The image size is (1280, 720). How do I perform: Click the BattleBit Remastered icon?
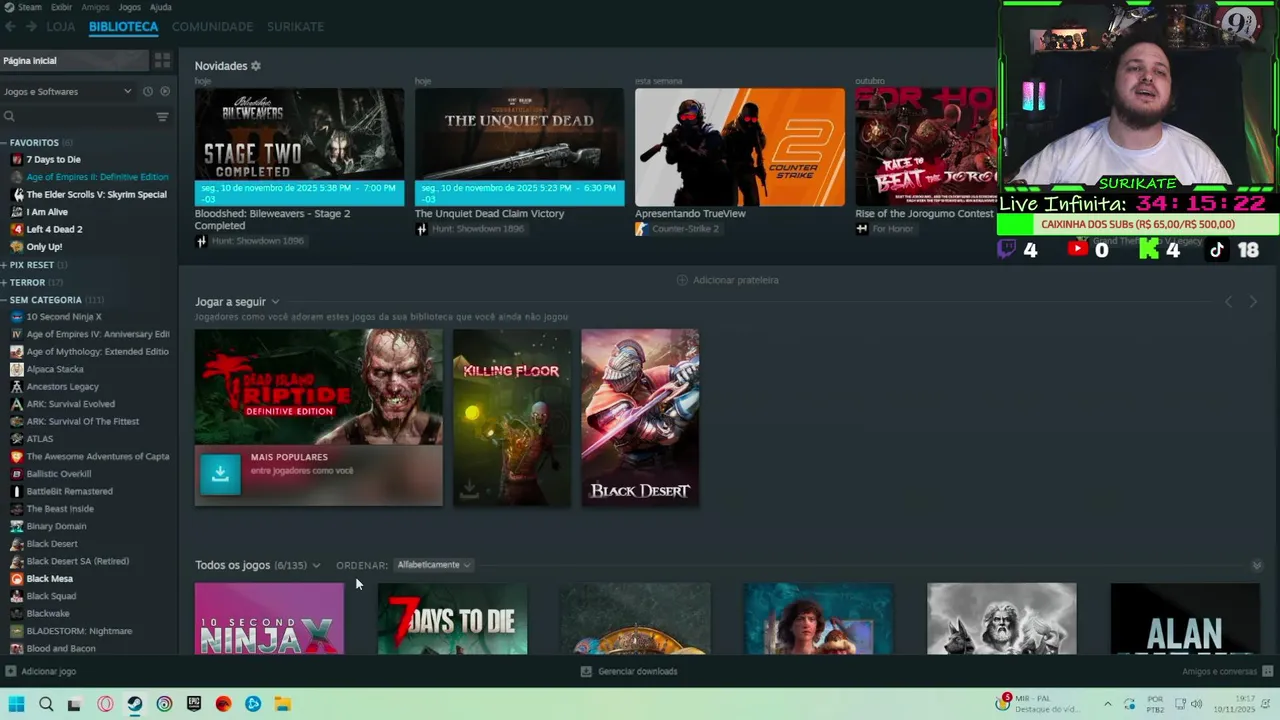tap(16, 492)
